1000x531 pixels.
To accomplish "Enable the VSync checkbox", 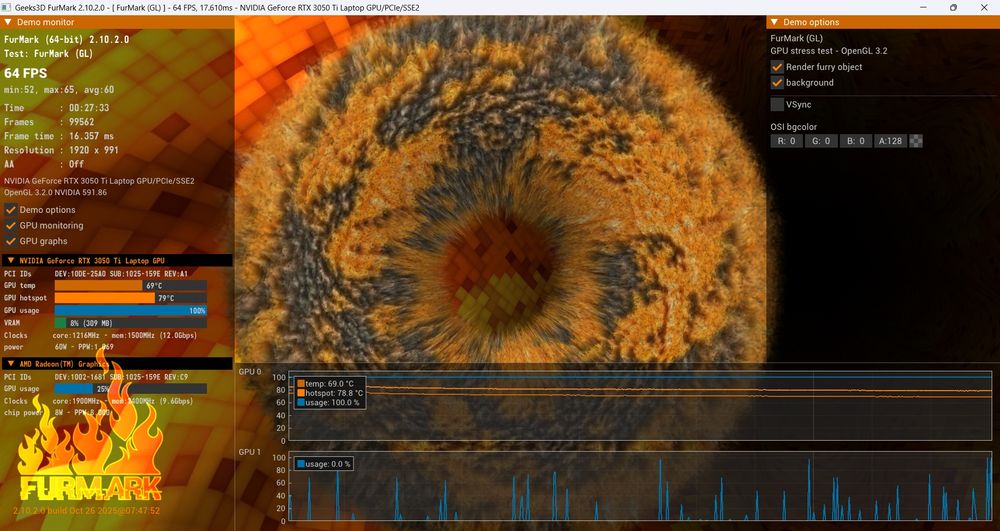I will [777, 105].
